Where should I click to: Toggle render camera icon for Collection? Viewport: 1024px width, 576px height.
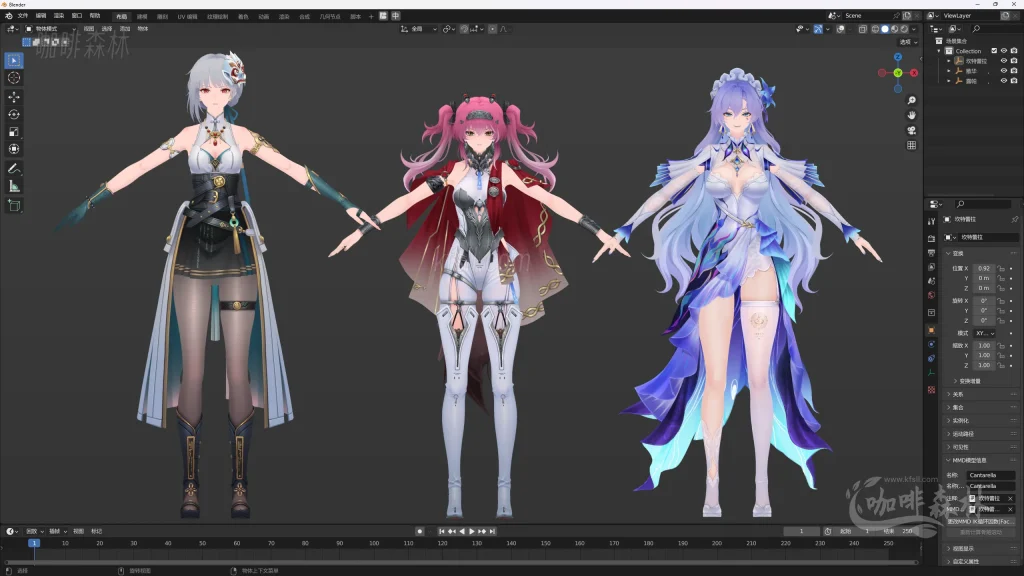tap(1014, 51)
